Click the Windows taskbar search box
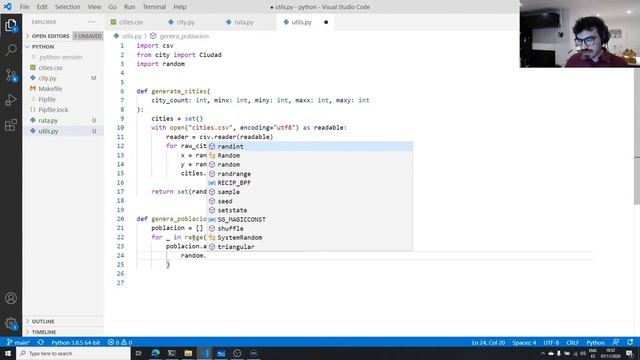The height and width of the screenshot is (360, 640). coord(73,353)
